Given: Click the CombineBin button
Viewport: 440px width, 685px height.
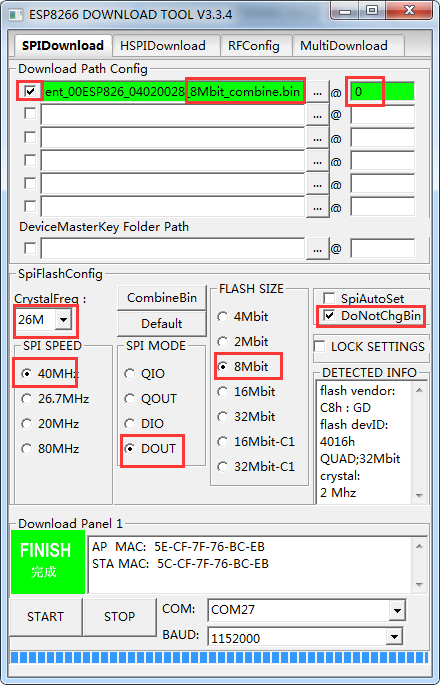Looking at the screenshot, I should tap(162, 298).
